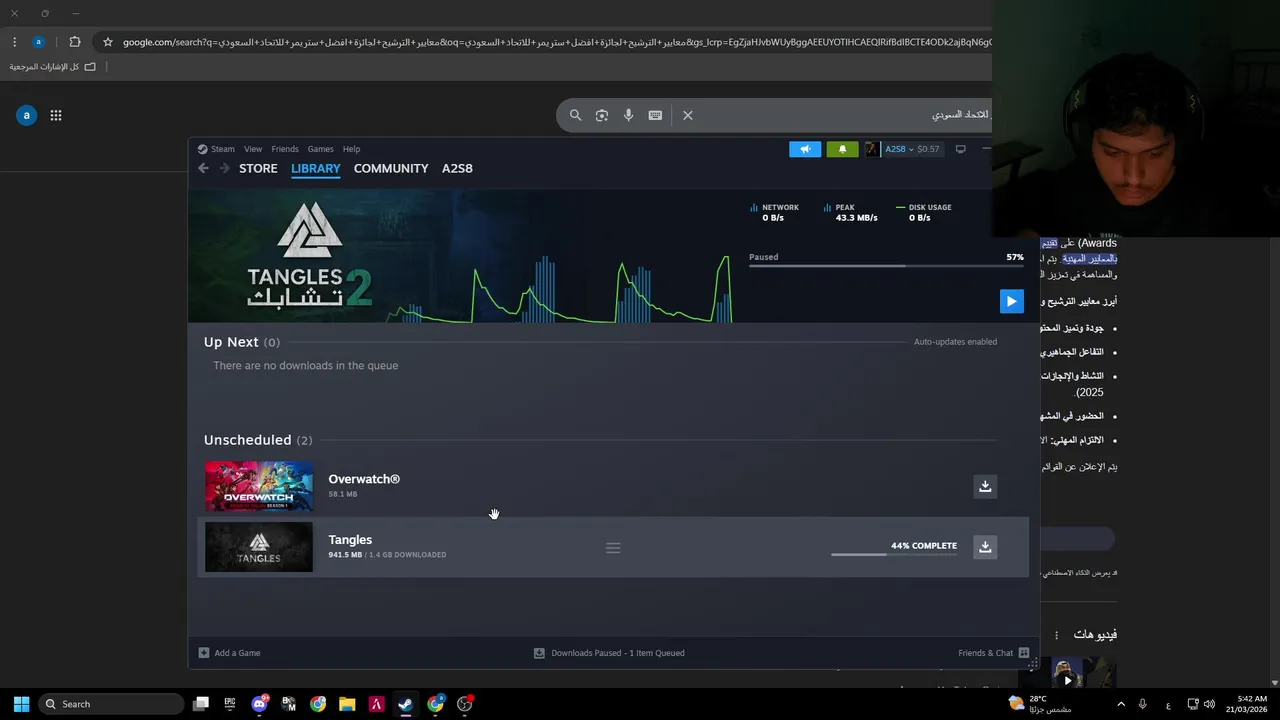Click the Chrome address bar URL

(x=557, y=42)
